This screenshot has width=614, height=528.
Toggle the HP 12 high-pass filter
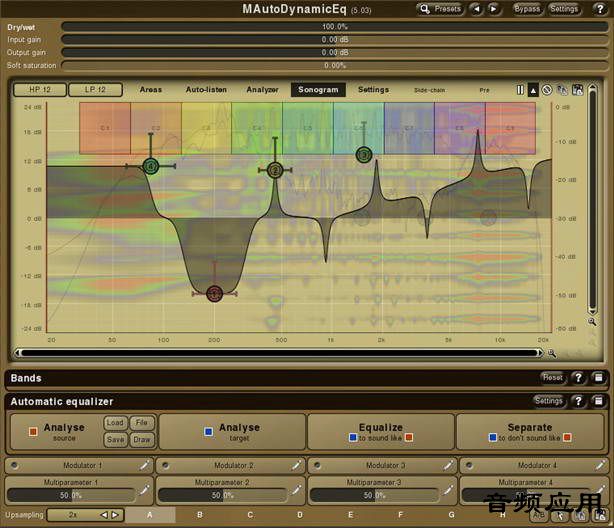(40, 90)
